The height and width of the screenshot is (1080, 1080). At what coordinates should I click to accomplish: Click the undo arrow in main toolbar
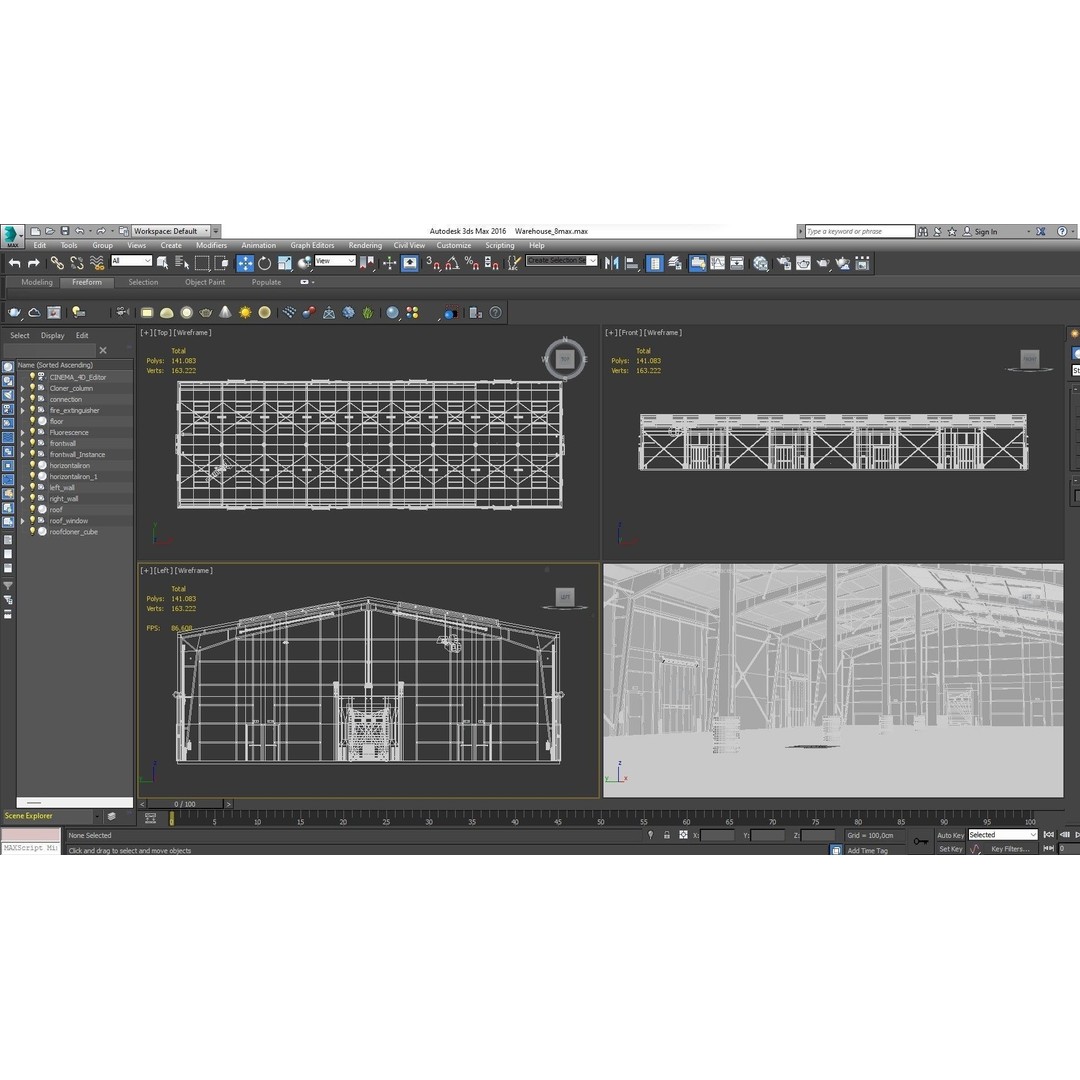pyautogui.click(x=14, y=263)
